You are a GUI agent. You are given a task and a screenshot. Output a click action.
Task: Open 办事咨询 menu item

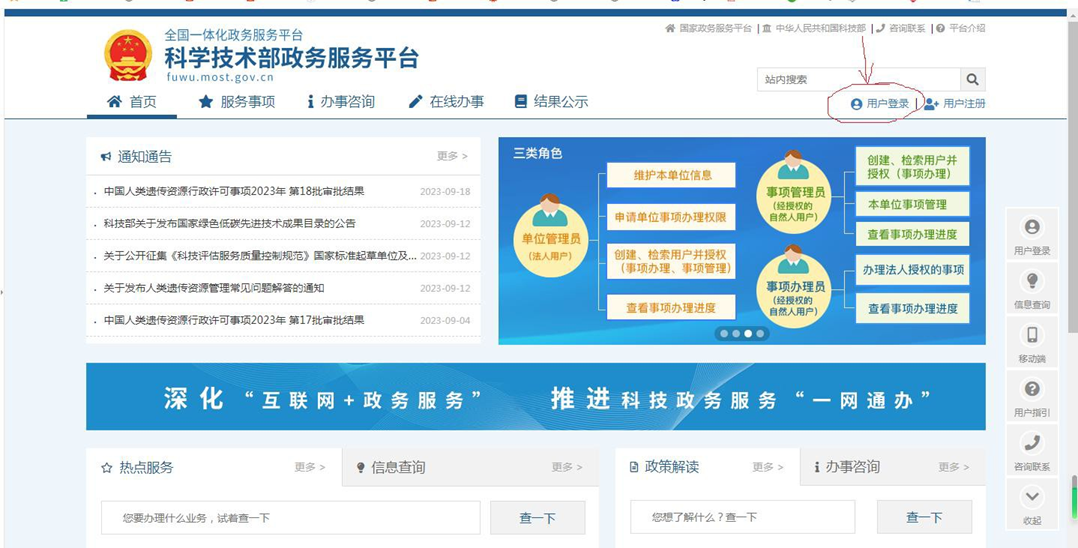(341, 102)
